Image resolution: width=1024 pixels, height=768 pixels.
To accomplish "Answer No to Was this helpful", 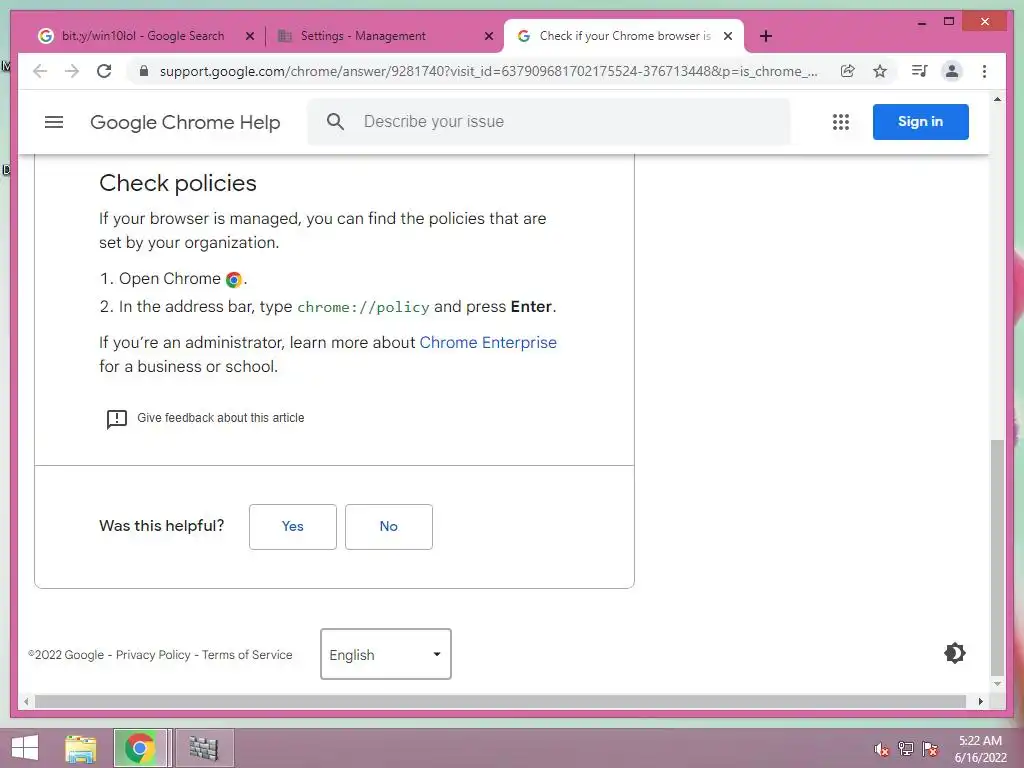I will coord(389,526).
